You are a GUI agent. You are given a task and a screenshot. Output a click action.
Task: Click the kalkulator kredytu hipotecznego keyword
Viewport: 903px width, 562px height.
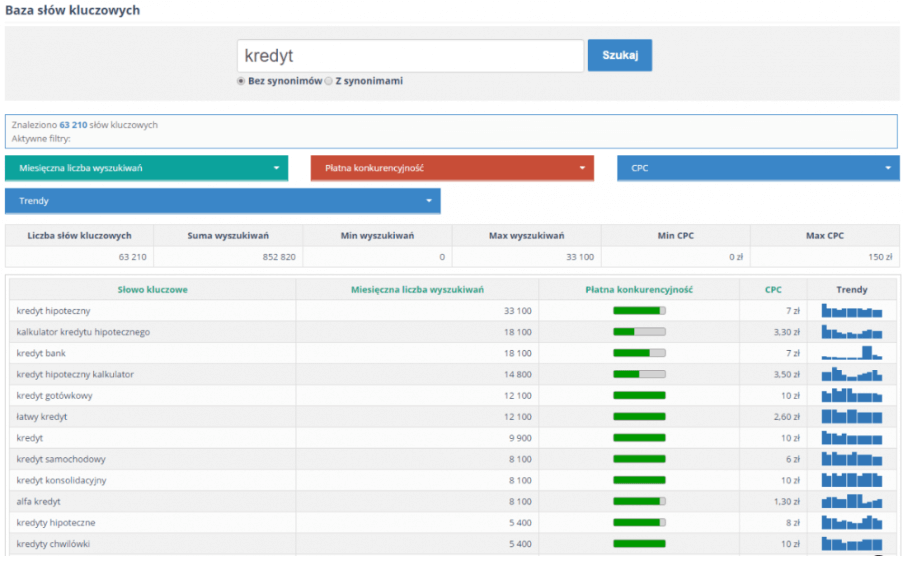[83, 332]
